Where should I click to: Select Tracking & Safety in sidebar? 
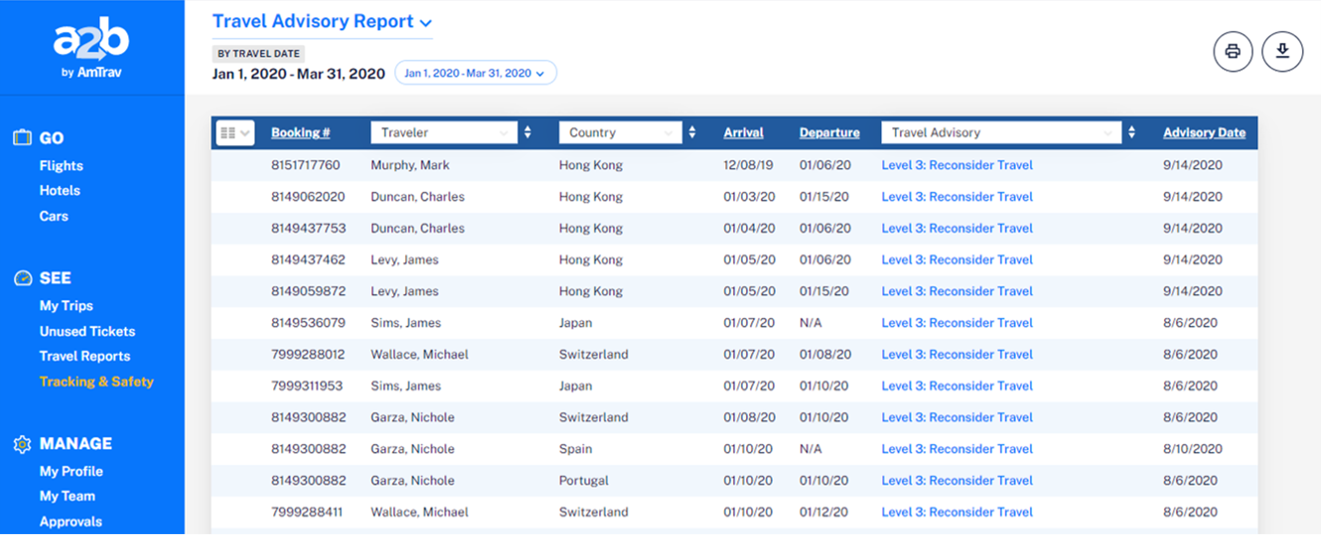click(x=96, y=381)
